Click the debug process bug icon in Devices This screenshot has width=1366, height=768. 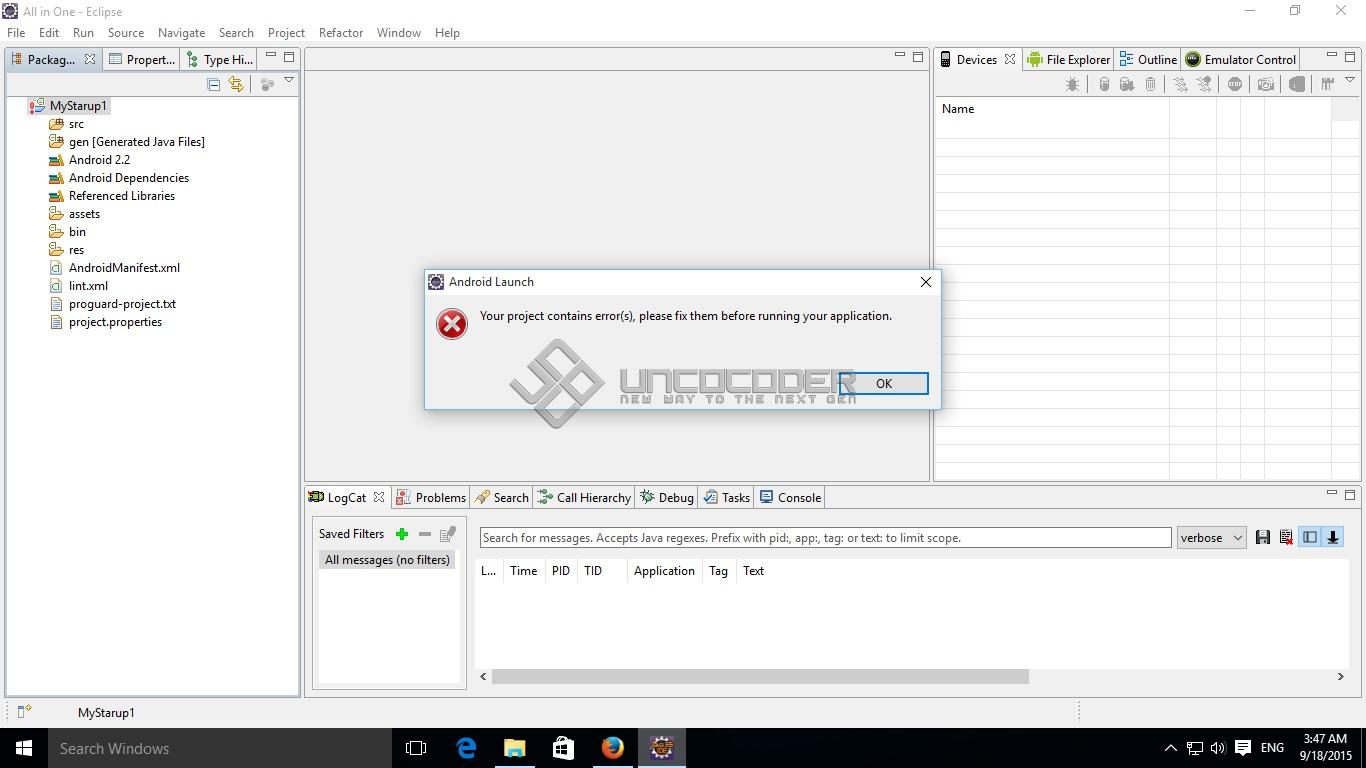tap(1072, 85)
